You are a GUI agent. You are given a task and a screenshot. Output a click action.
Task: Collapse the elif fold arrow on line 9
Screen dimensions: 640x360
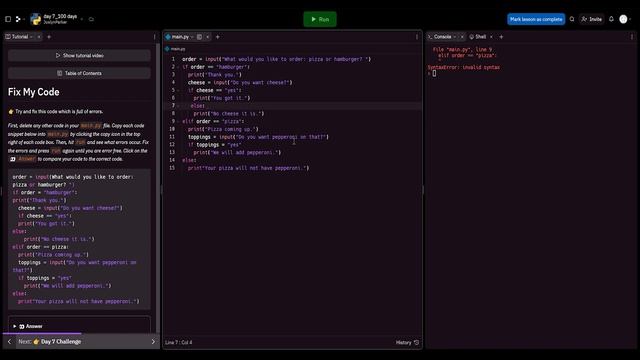click(x=179, y=121)
